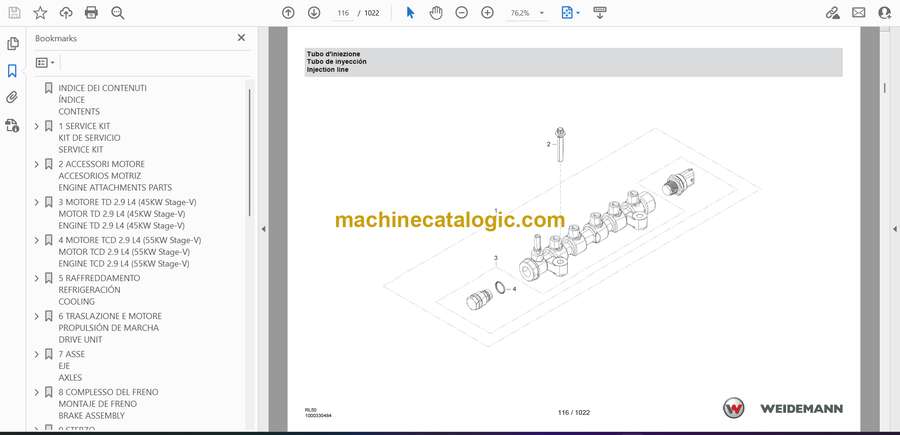Image resolution: width=900 pixels, height=435 pixels.
Task: Expand the 5 RAFFREDDAMENTO bookmark
Action: coord(37,278)
